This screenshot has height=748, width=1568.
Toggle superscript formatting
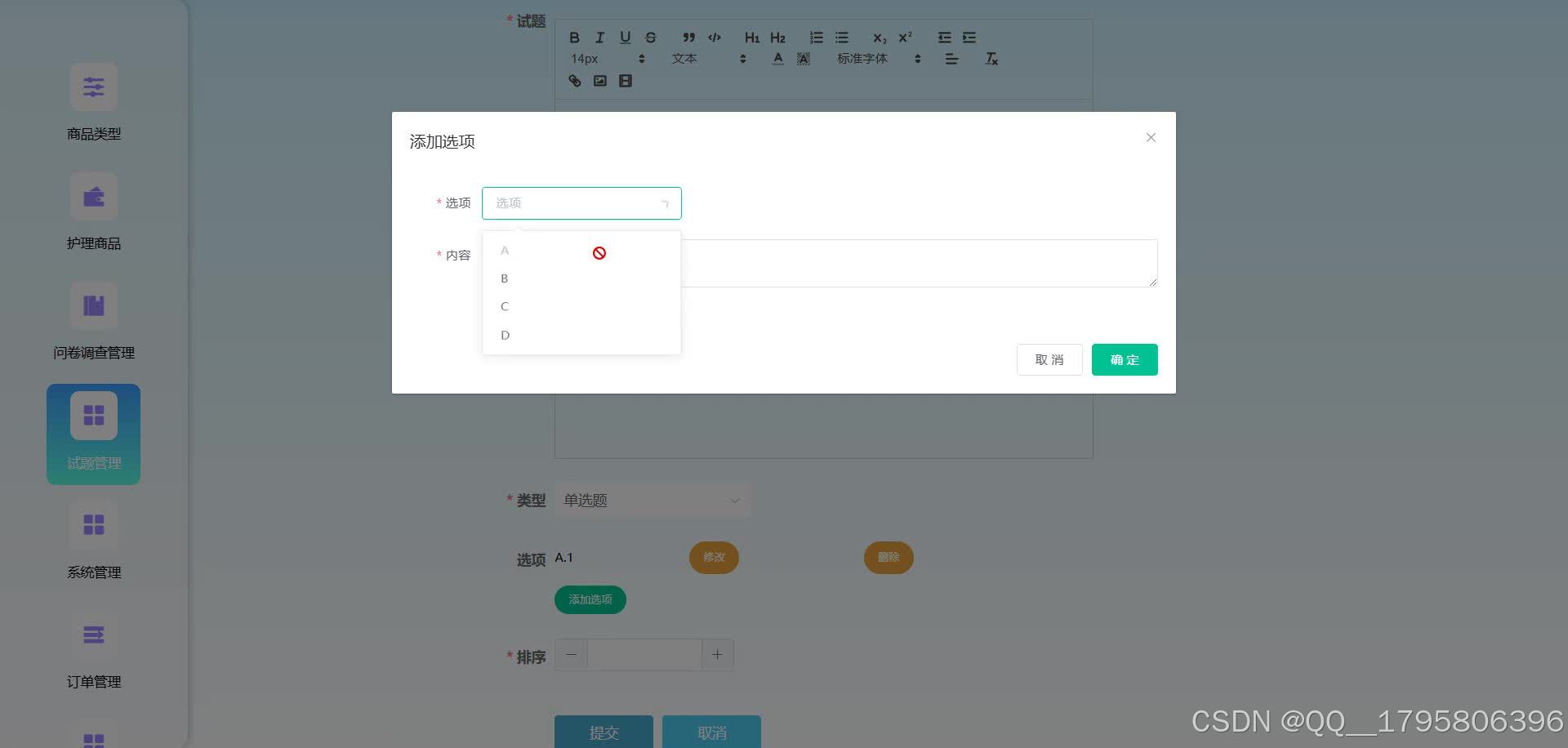(903, 38)
